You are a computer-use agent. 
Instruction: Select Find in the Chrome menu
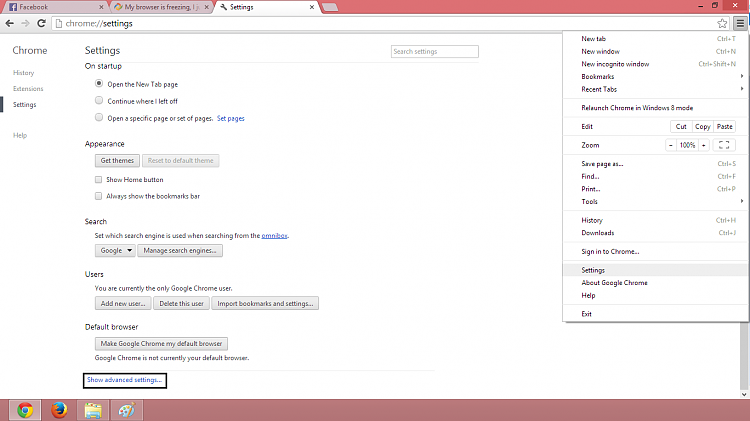656,176
